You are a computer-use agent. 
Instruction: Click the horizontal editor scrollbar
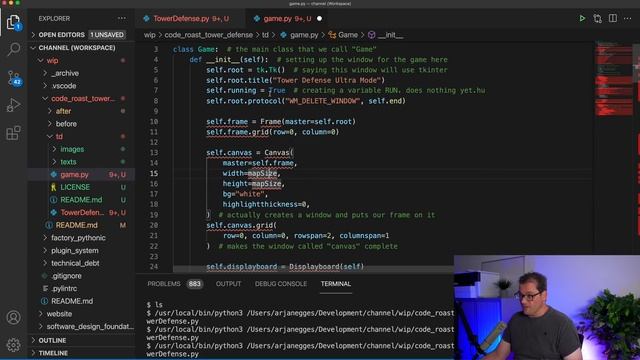point(313,269)
